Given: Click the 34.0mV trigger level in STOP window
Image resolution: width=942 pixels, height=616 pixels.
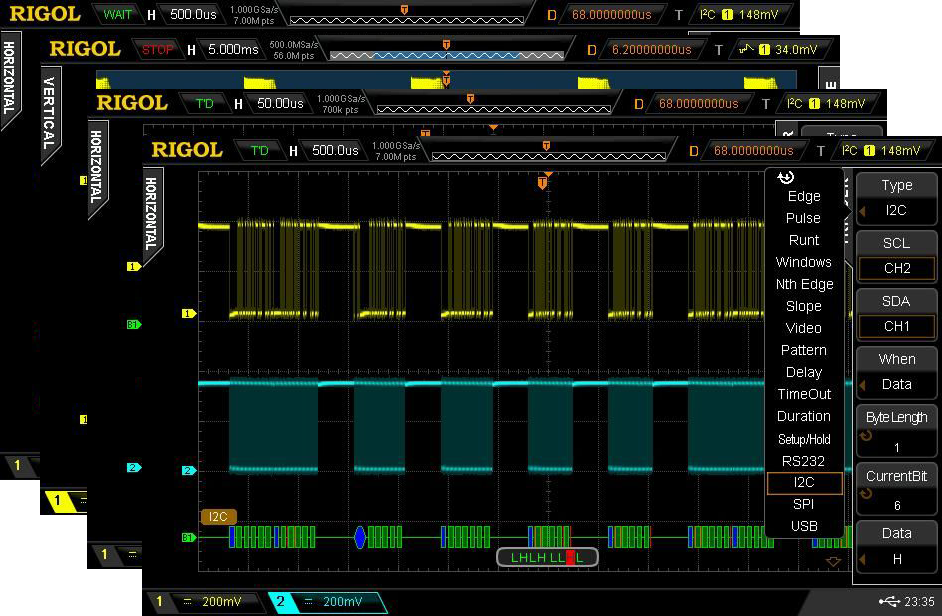Looking at the screenshot, I should [796, 50].
